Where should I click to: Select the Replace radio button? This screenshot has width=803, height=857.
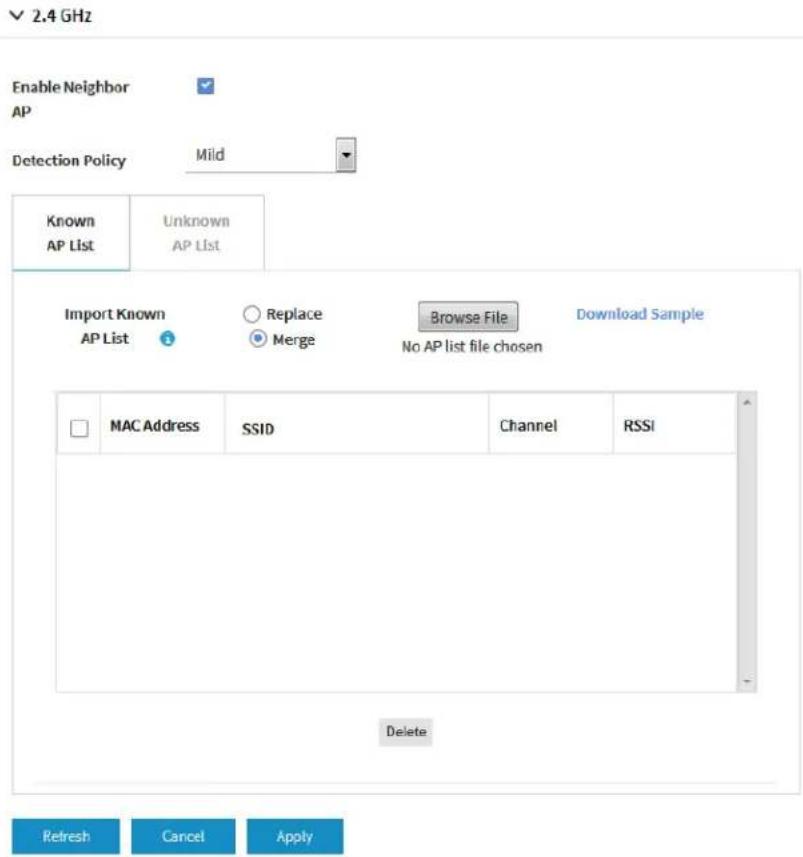coord(251,314)
